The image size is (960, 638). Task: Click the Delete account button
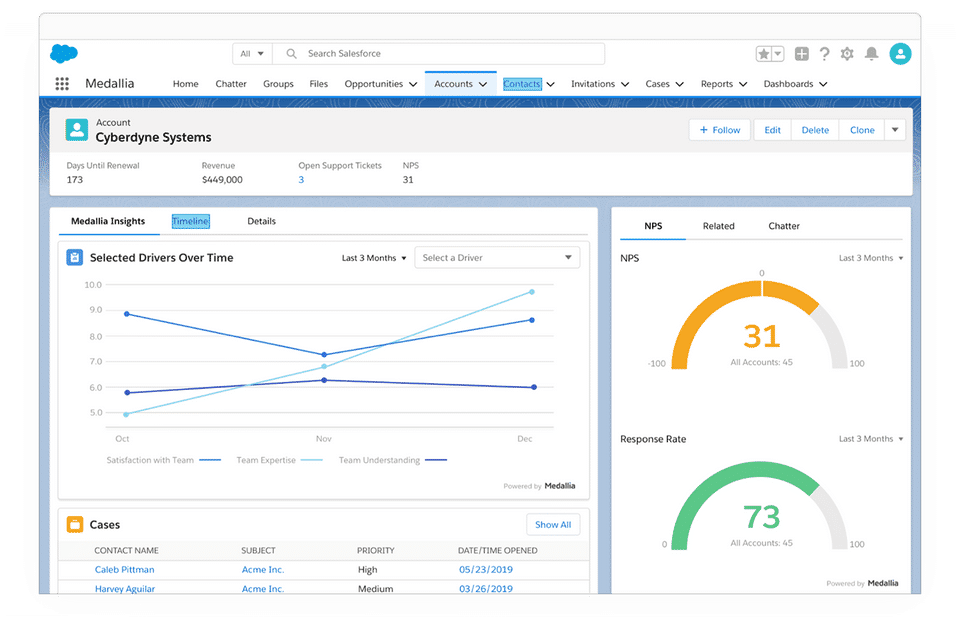816,130
